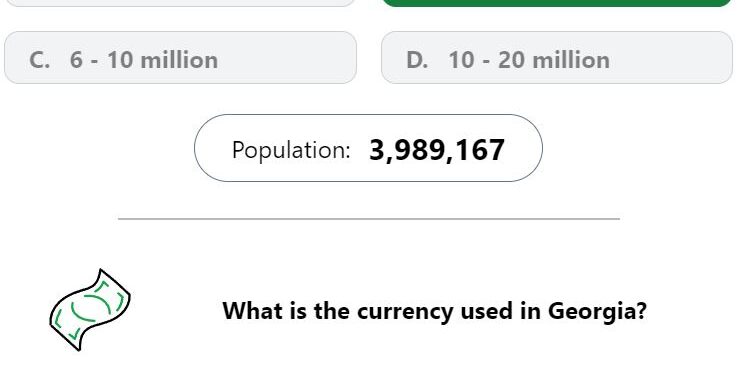Screen dimensions: 738x375
Task: Click the word "Georgia" in the question
Action: click(x=591, y=312)
